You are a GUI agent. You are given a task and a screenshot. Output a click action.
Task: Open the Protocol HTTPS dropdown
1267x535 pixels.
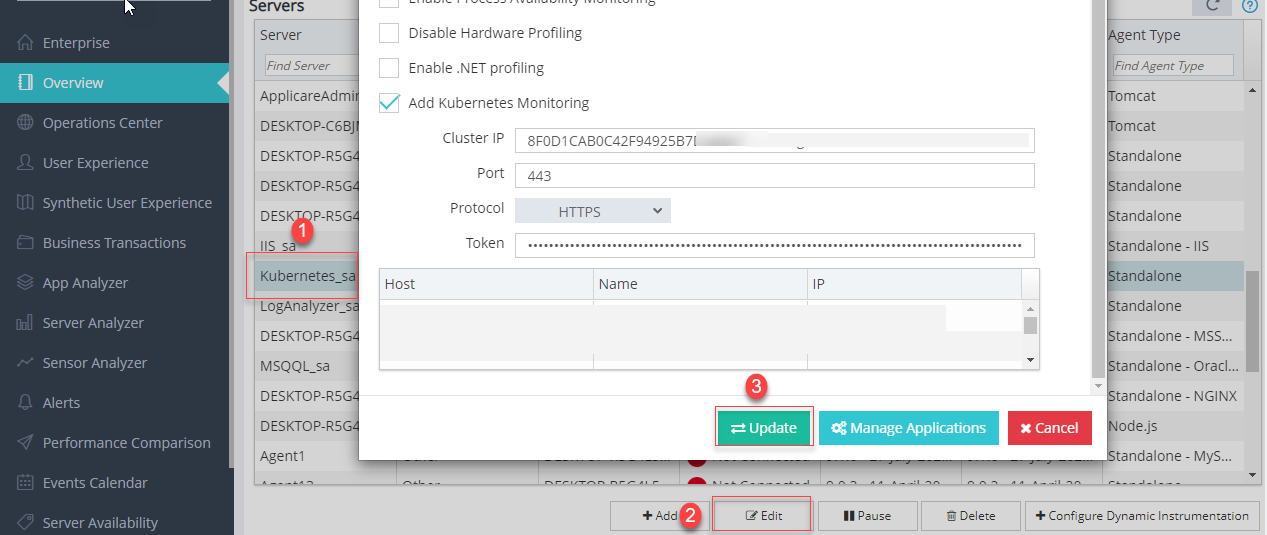point(592,211)
